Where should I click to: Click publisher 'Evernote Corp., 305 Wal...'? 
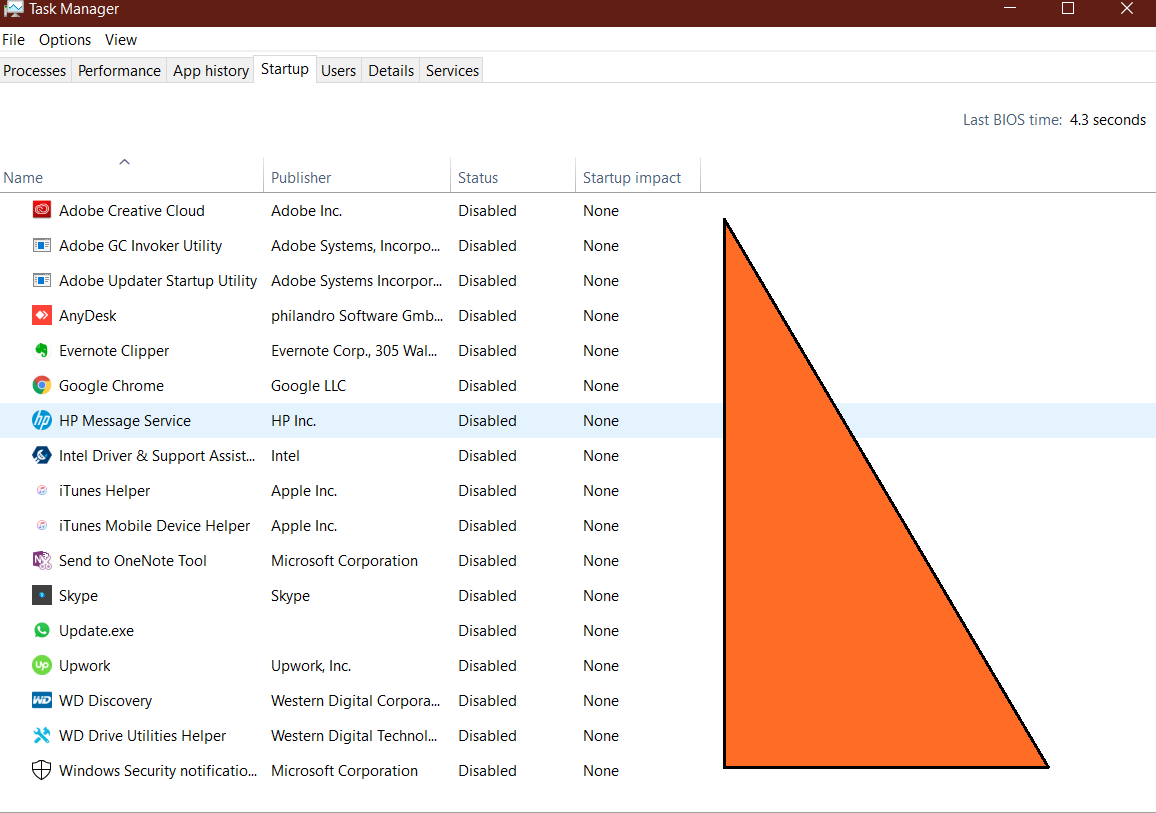pyautogui.click(x=354, y=351)
